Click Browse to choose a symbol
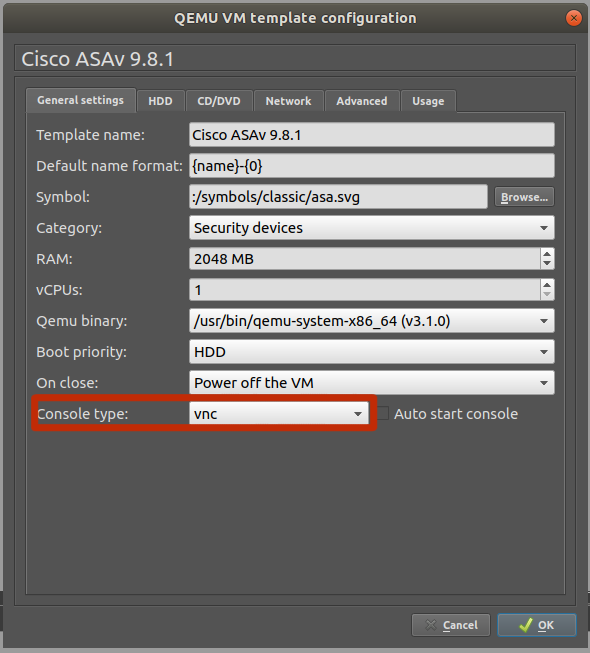590x653 pixels. [x=524, y=197]
